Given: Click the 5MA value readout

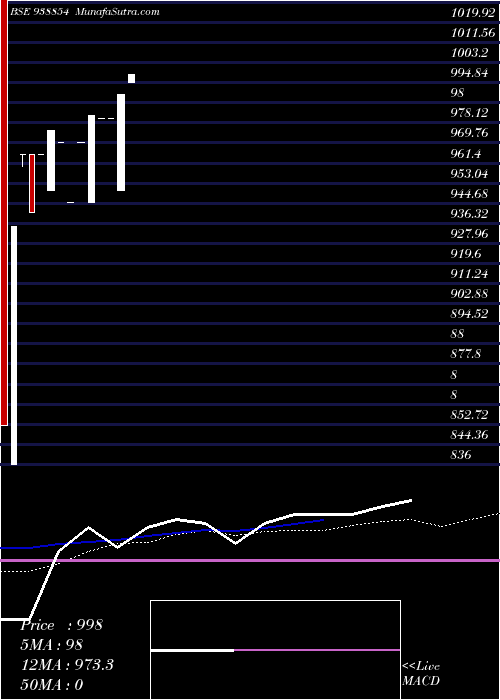Looking at the screenshot, I should 52,645.
